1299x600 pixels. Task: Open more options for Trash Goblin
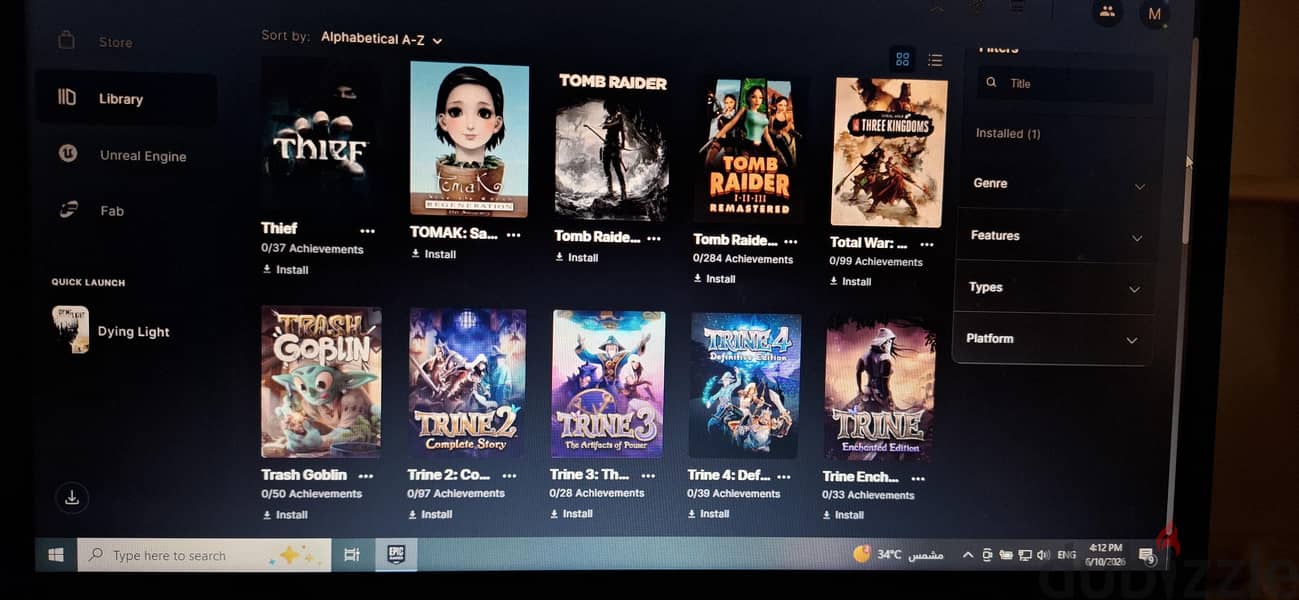(366, 476)
